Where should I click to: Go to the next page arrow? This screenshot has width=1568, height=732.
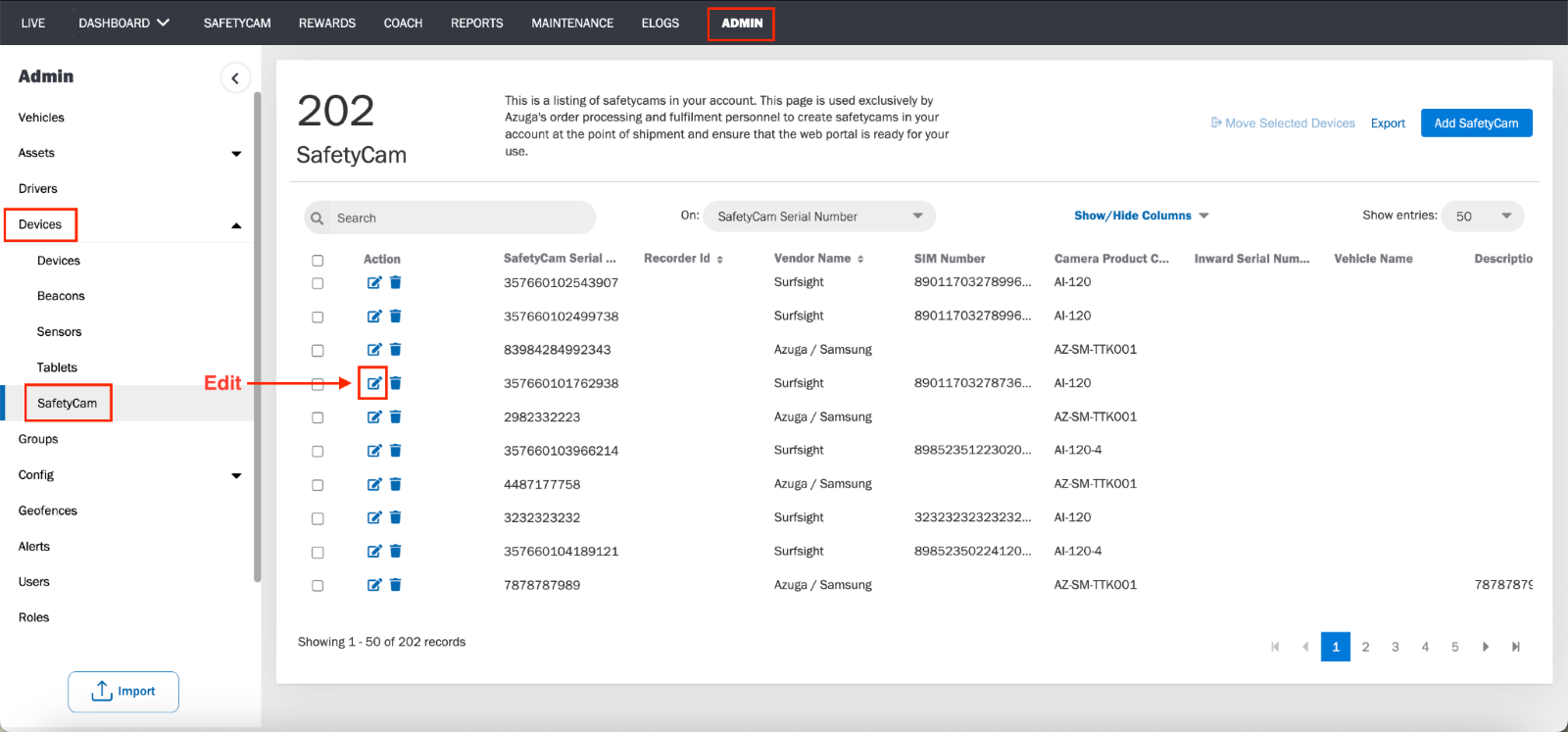pos(1486,647)
